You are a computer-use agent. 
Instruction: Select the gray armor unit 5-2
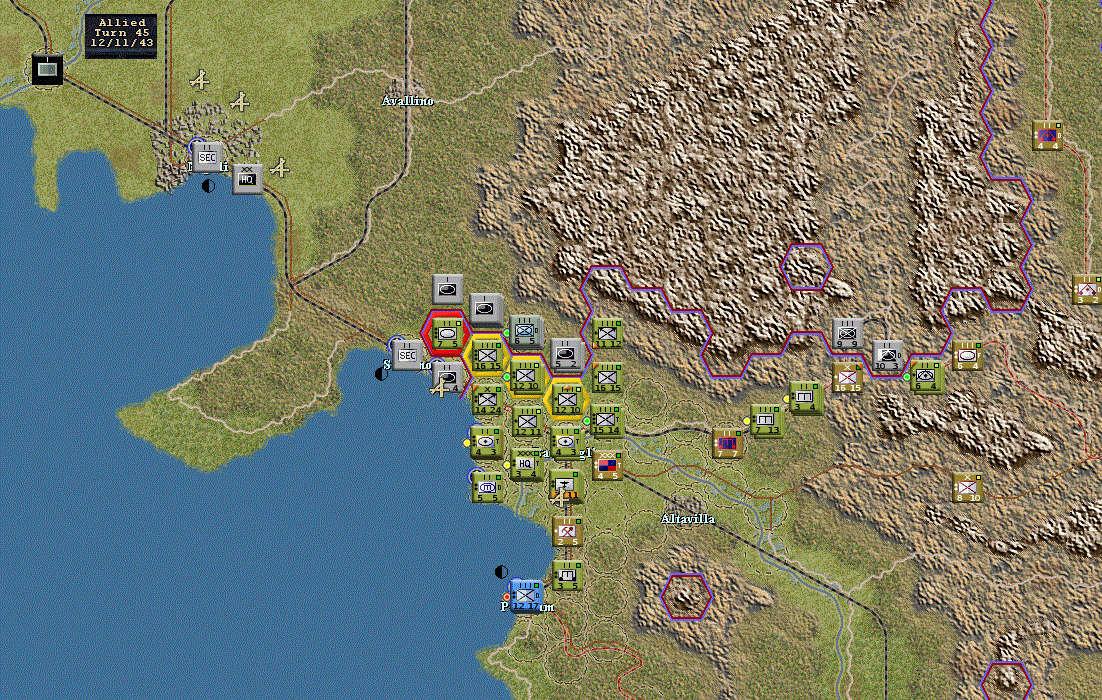[565, 354]
